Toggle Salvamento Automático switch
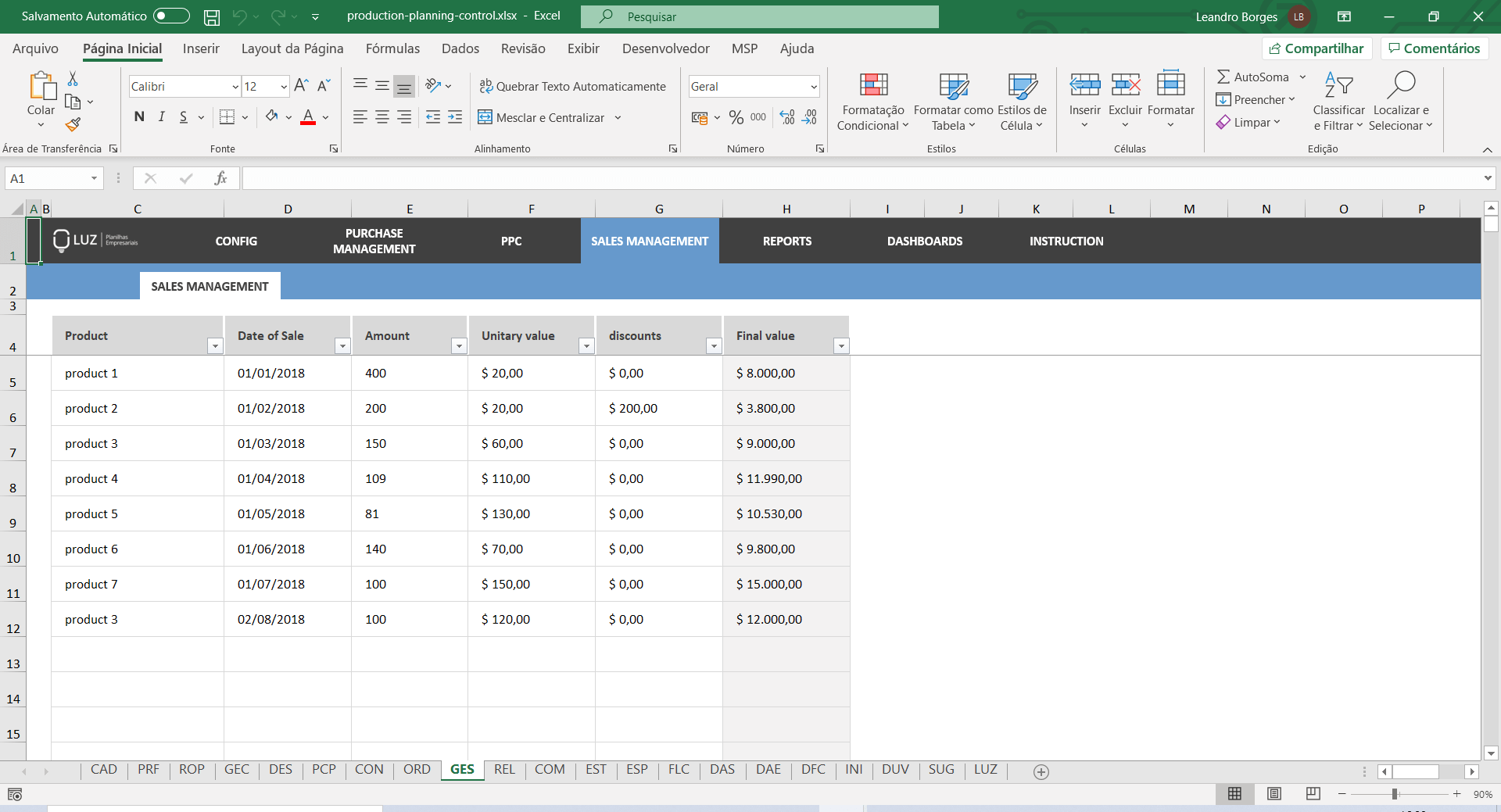1501x812 pixels. pos(170,16)
